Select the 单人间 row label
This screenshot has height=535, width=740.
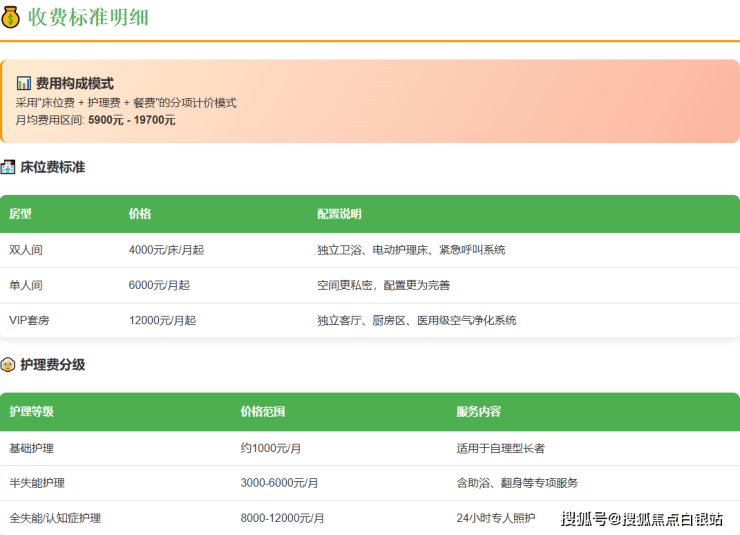(x=26, y=285)
